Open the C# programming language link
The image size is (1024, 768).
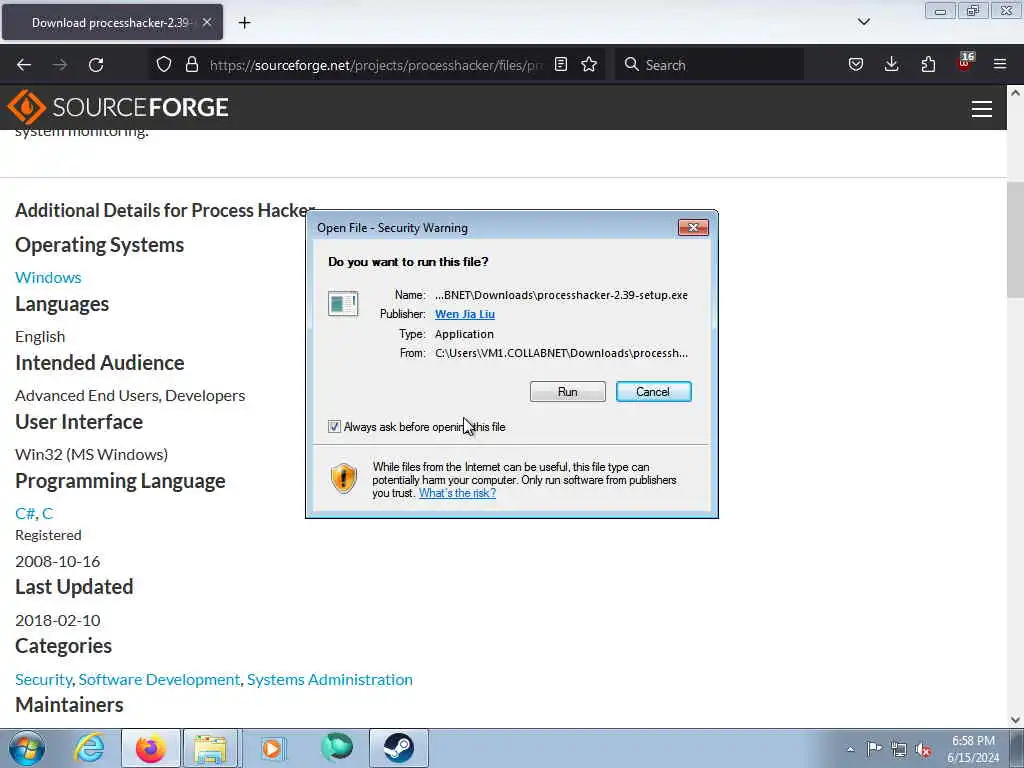pos(25,513)
